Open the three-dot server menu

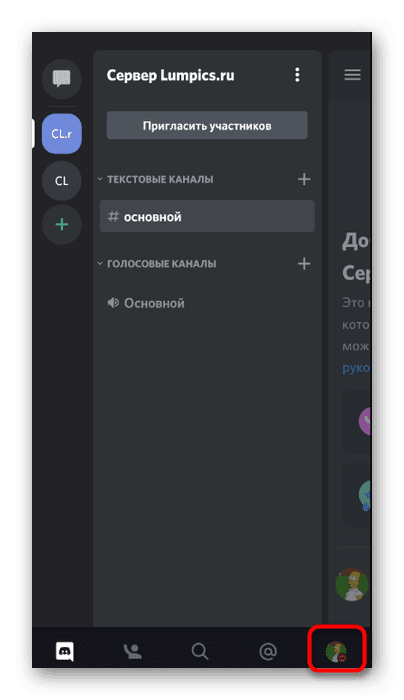coord(297,75)
